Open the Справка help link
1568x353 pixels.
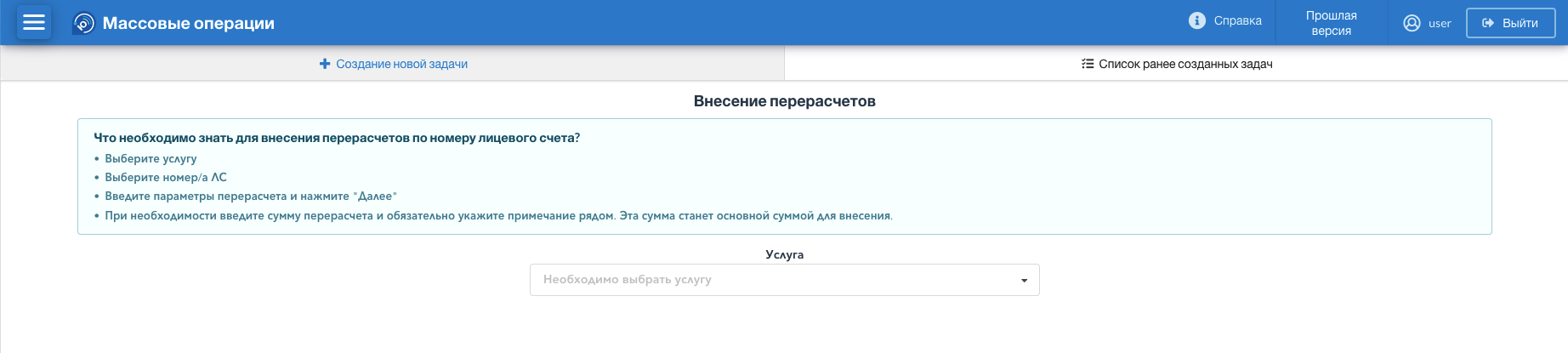(x=1237, y=20)
